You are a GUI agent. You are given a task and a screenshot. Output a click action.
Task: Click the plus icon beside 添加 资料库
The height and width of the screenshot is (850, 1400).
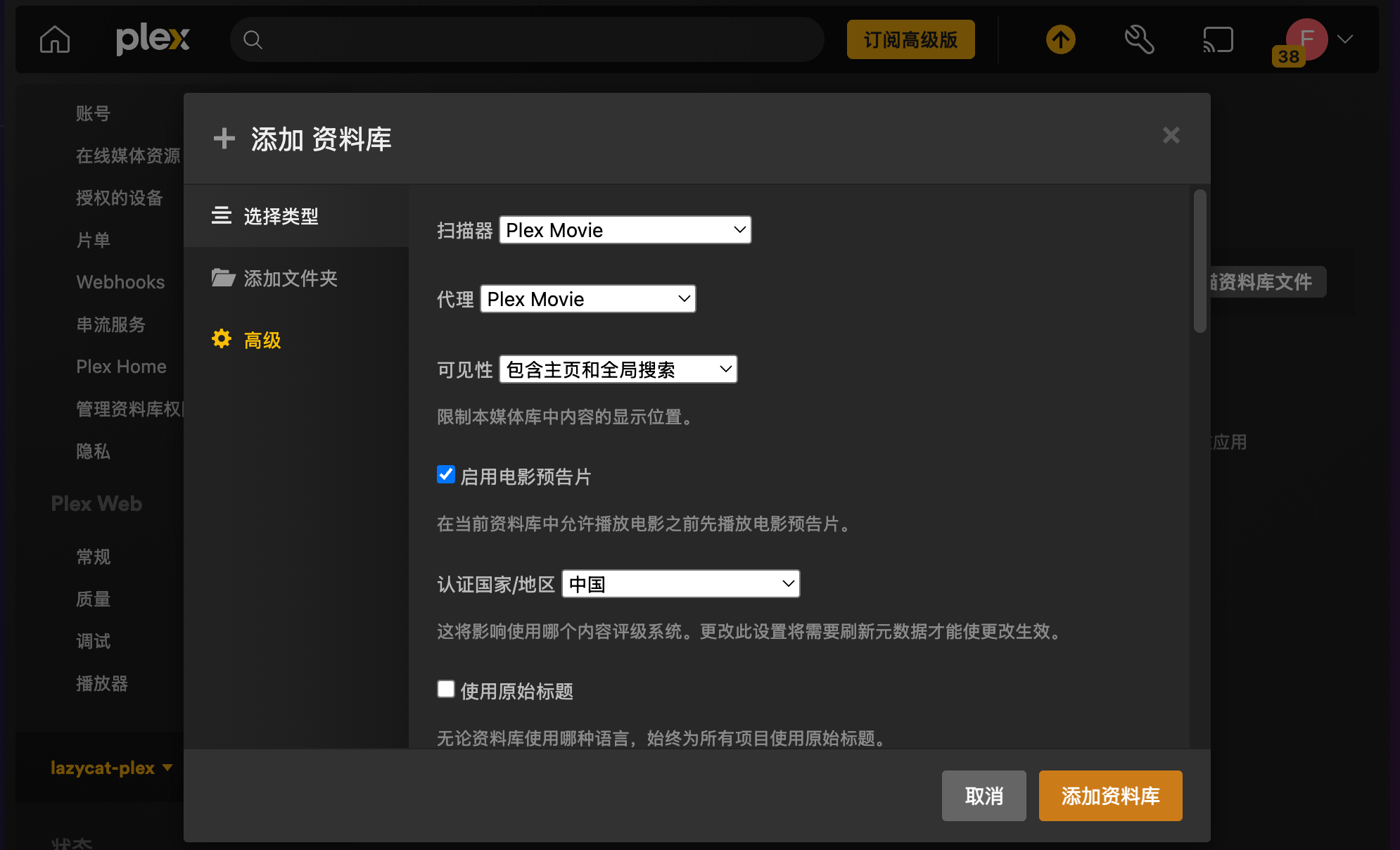click(224, 139)
